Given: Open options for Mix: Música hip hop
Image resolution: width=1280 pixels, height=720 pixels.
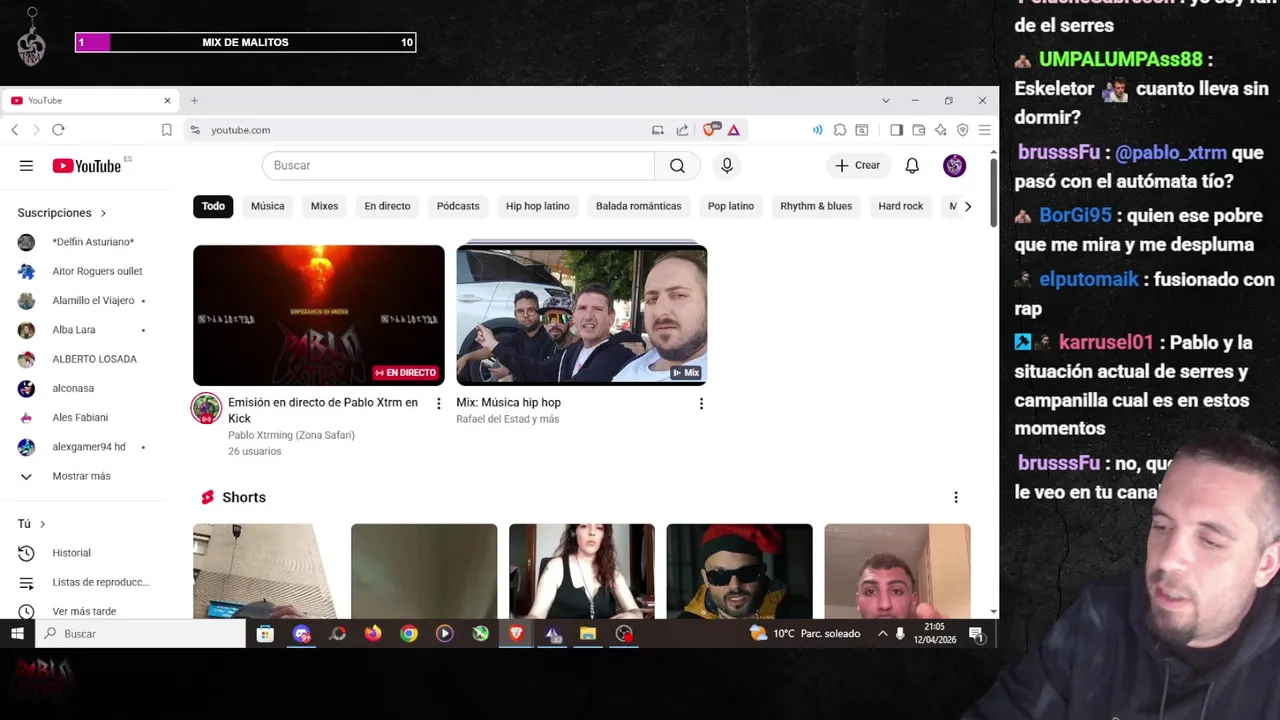Looking at the screenshot, I should click(x=701, y=404).
